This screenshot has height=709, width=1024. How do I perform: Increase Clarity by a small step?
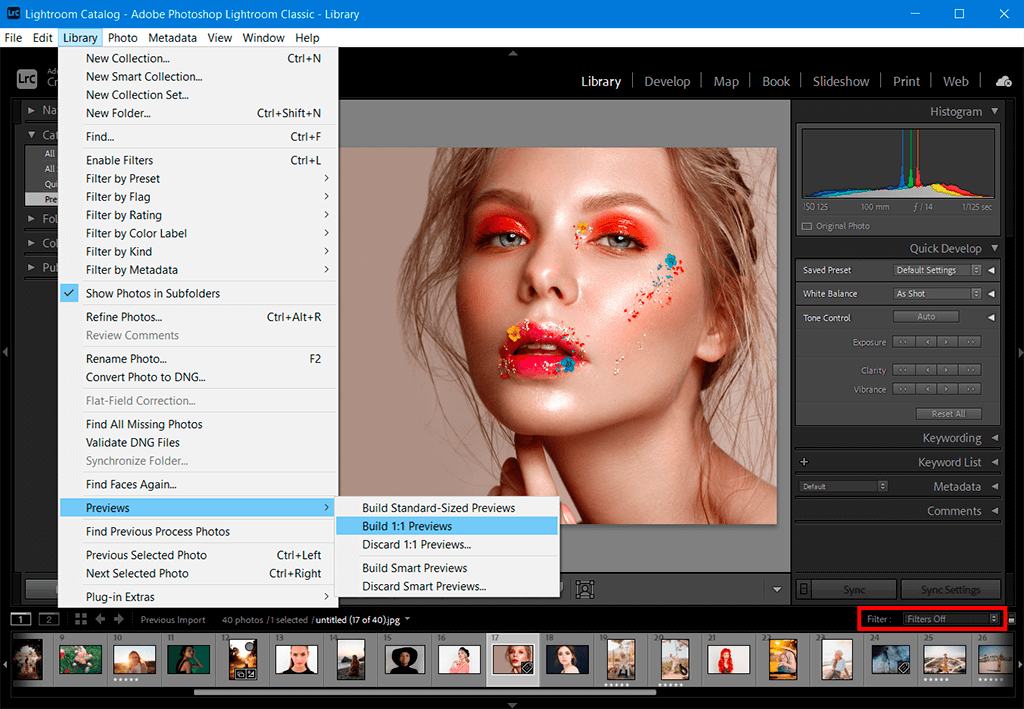pos(948,370)
